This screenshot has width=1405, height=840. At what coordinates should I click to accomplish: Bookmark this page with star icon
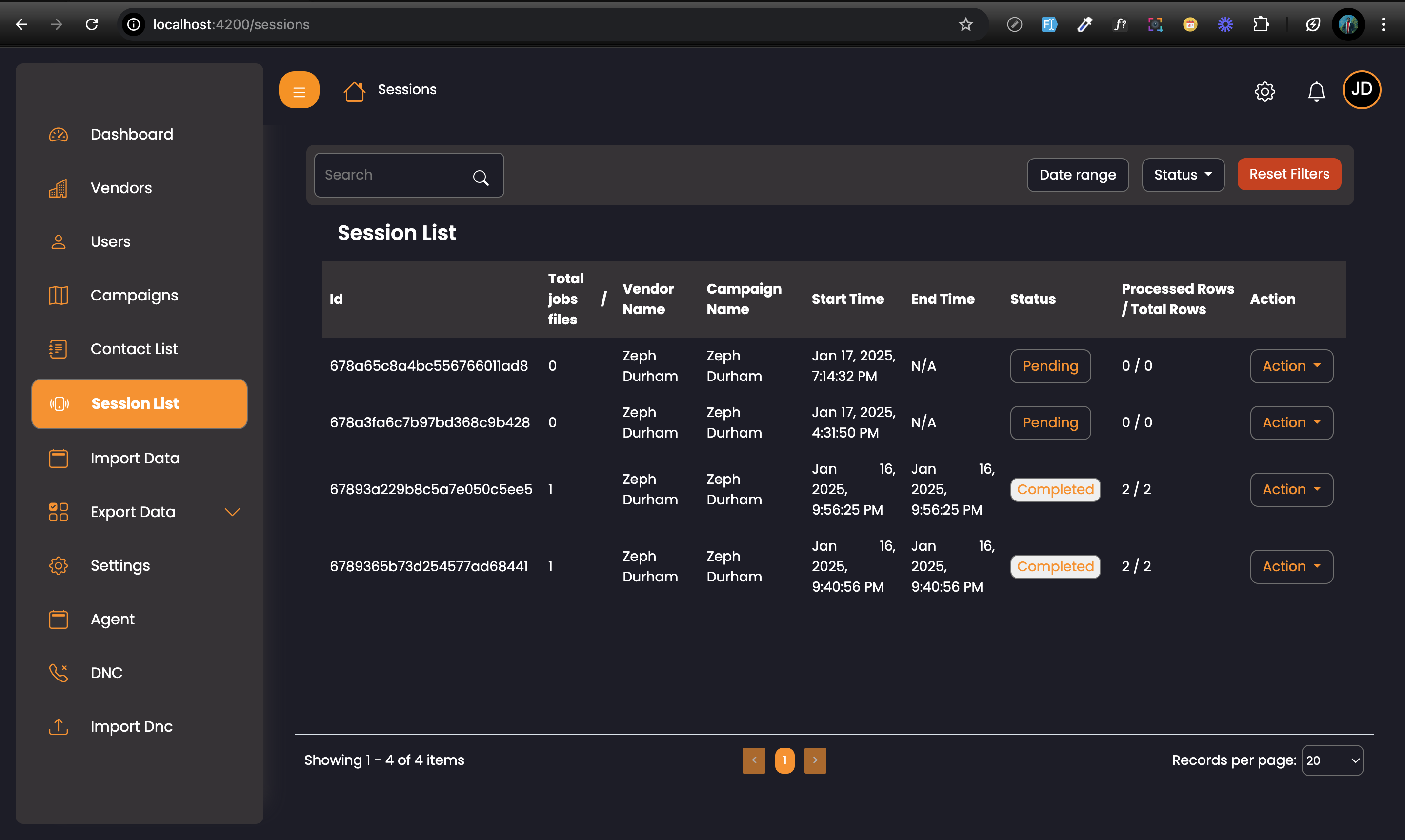coord(966,24)
